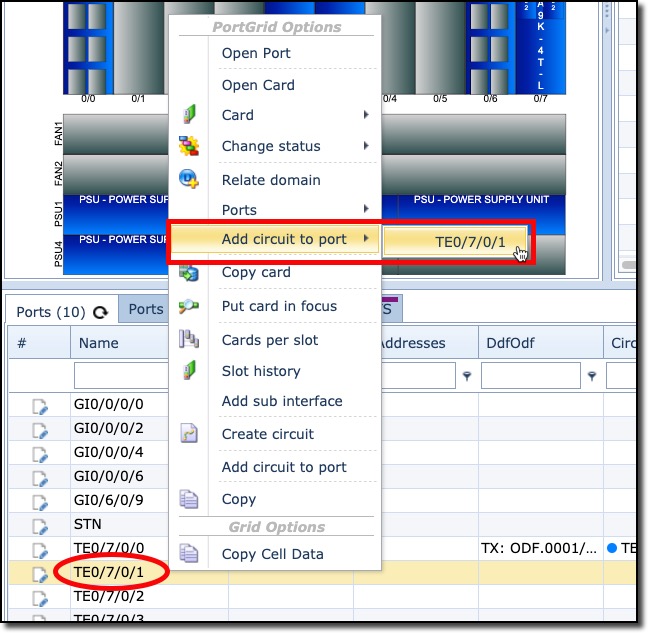Refresh the Ports (10) tab list
This screenshot has width=648, height=633.
100,311
